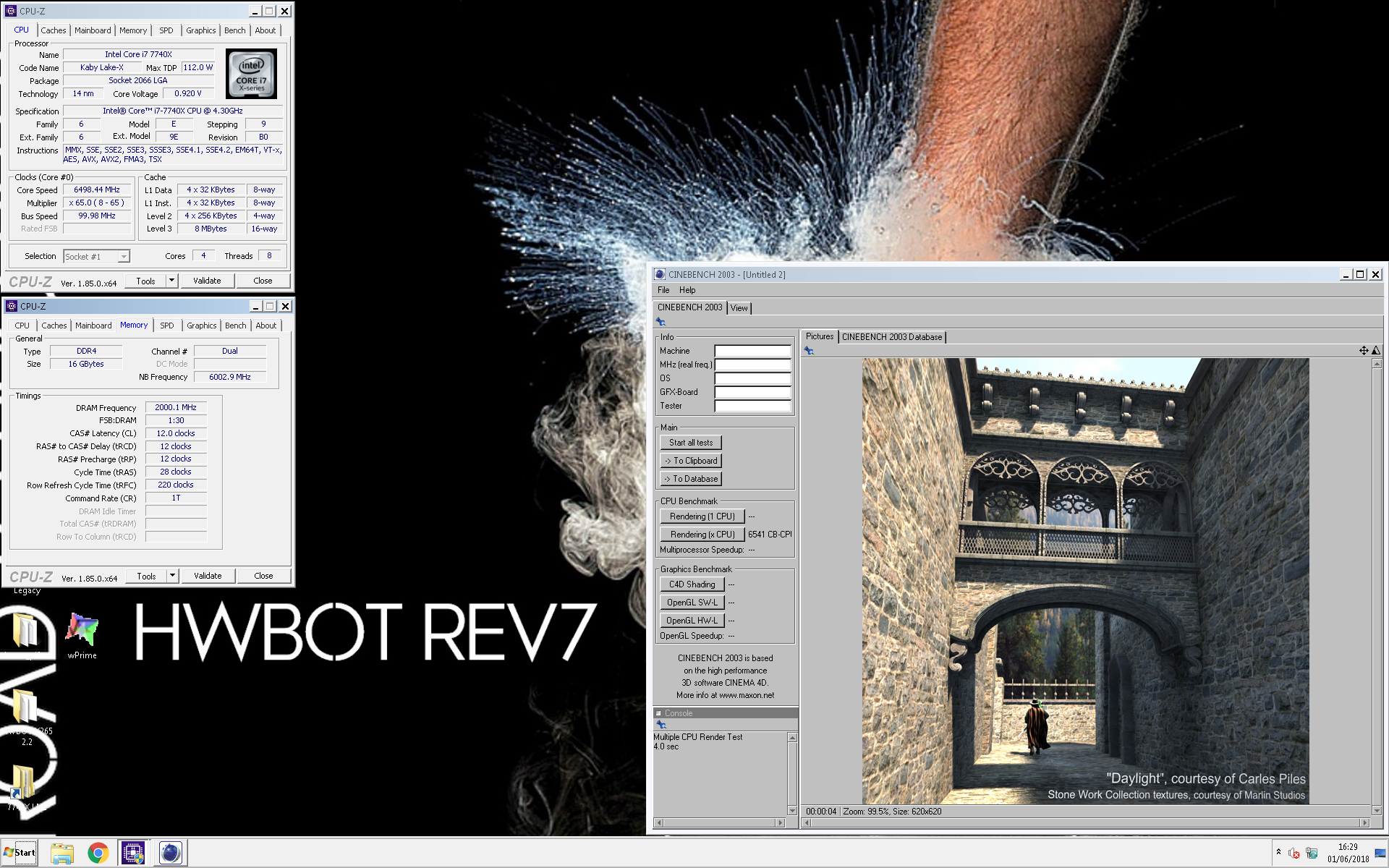Click the small icon in the Console header
Screen dimensions: 1389x868
pos(659,713)
